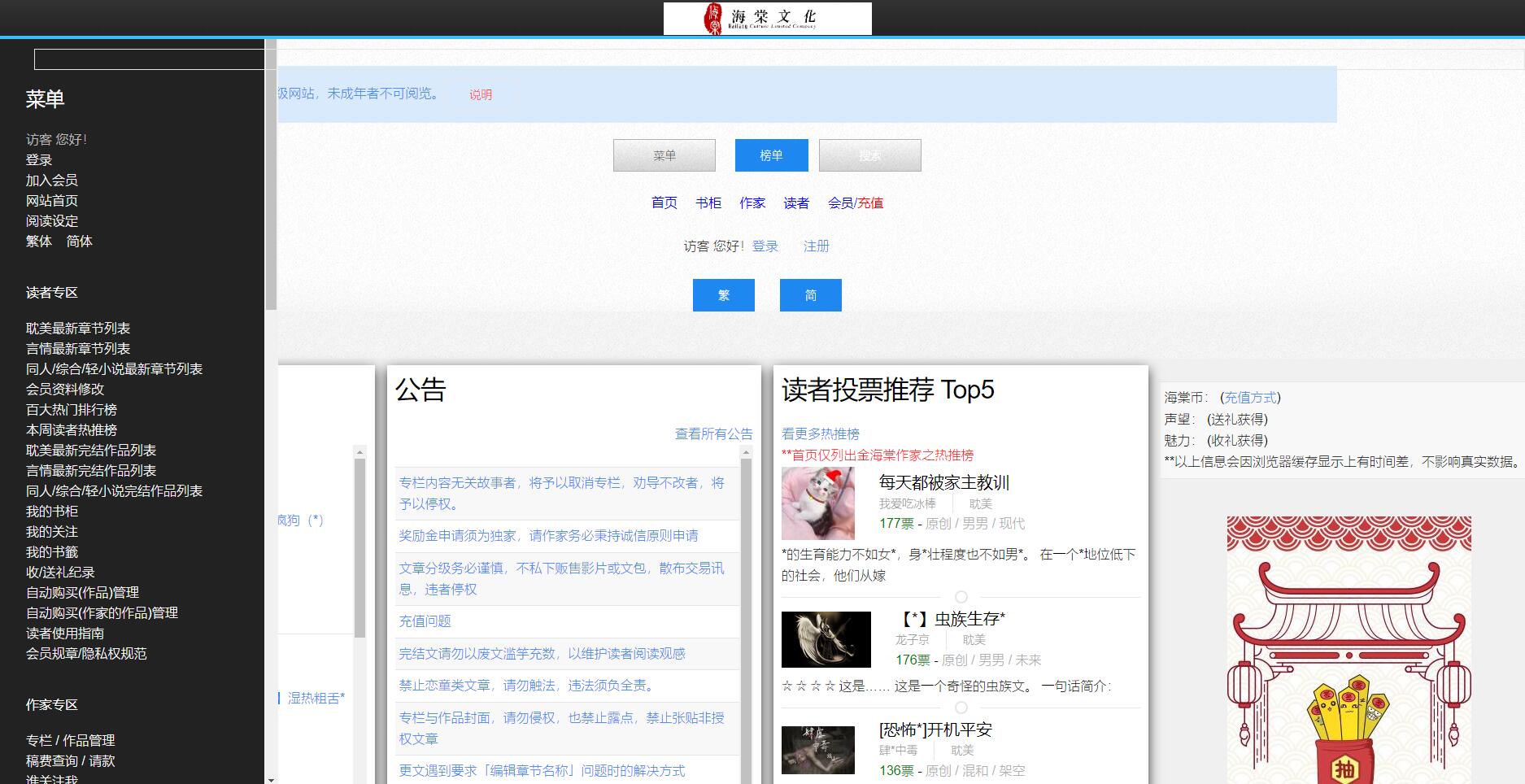The height and width of the screenshot is (784, 1525).
Task: Click the 查看所有公告 link
Action: [x=713, y=433]
